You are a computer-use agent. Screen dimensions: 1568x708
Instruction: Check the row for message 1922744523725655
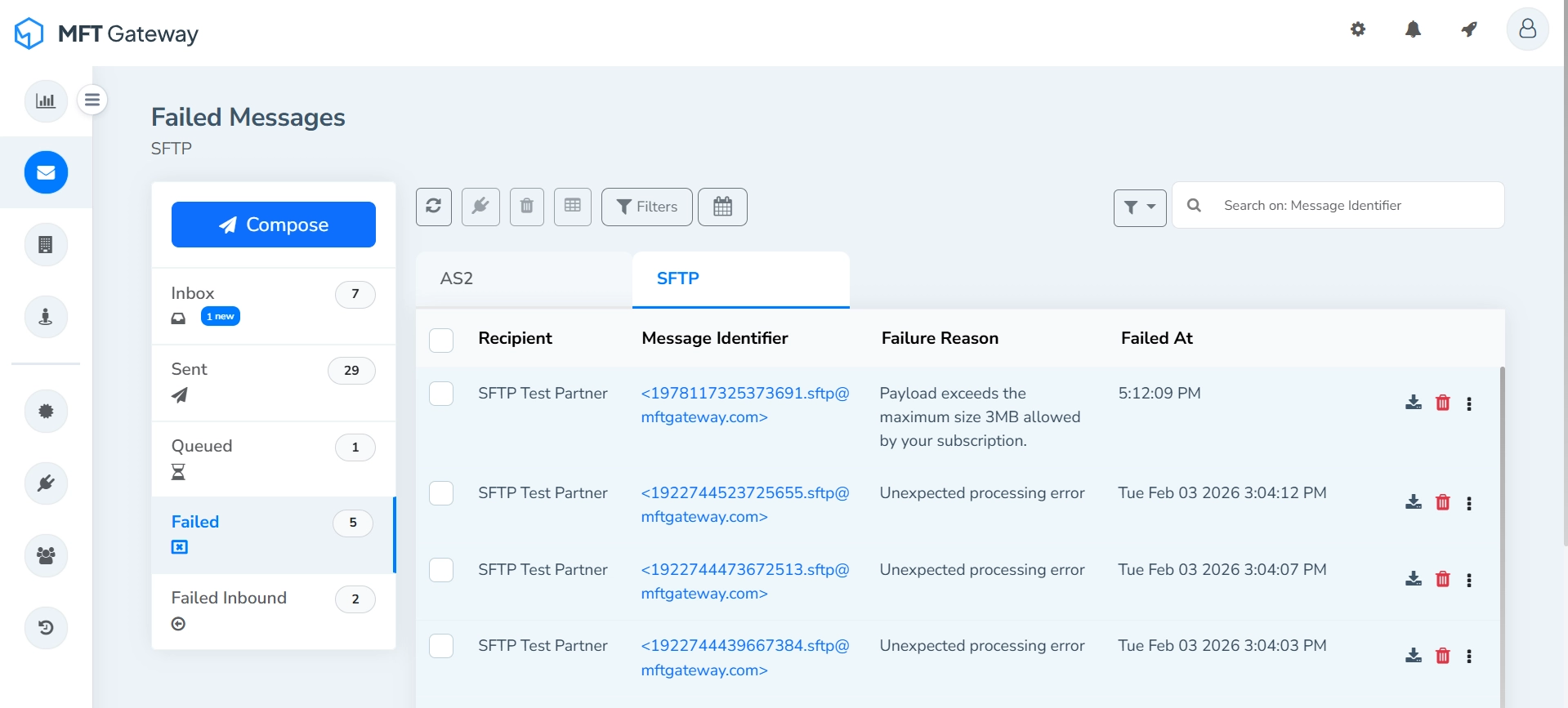click(x=441, y=493)
